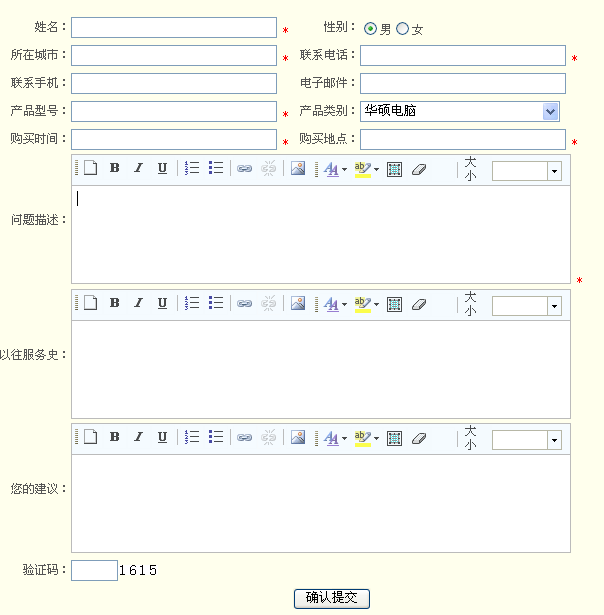The height and width of the screenshot is (615, 604).
Task: Insert image in 问题描述 editor
Action: pyautogui.click(x=298, y=168)
